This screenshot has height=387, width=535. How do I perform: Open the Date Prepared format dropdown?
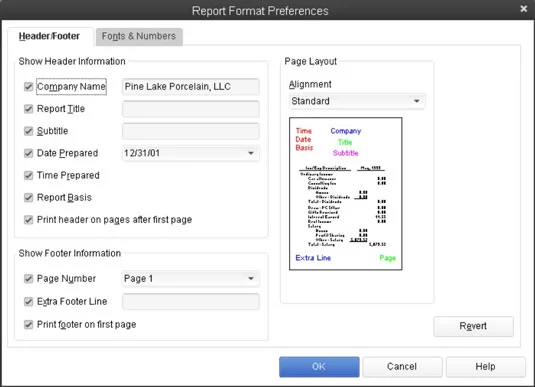point(190,153)
